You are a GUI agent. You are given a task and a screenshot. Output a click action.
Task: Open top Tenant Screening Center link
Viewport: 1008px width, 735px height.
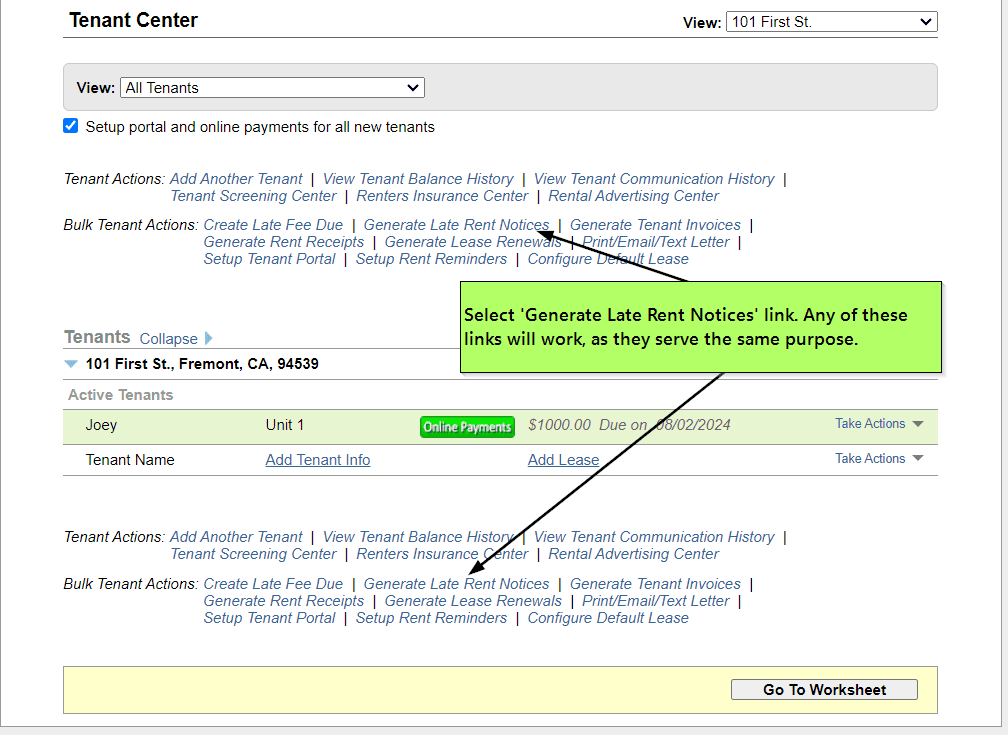(253, 196)
